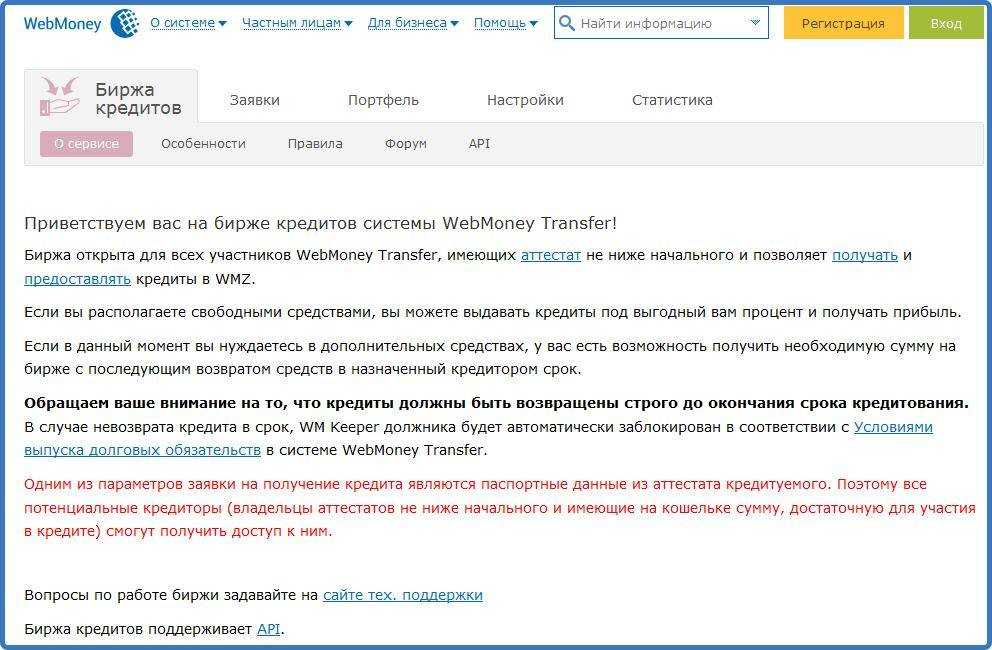Click the Вход login button
This screenshot has width=992, height=650.
tap(946, 23)
